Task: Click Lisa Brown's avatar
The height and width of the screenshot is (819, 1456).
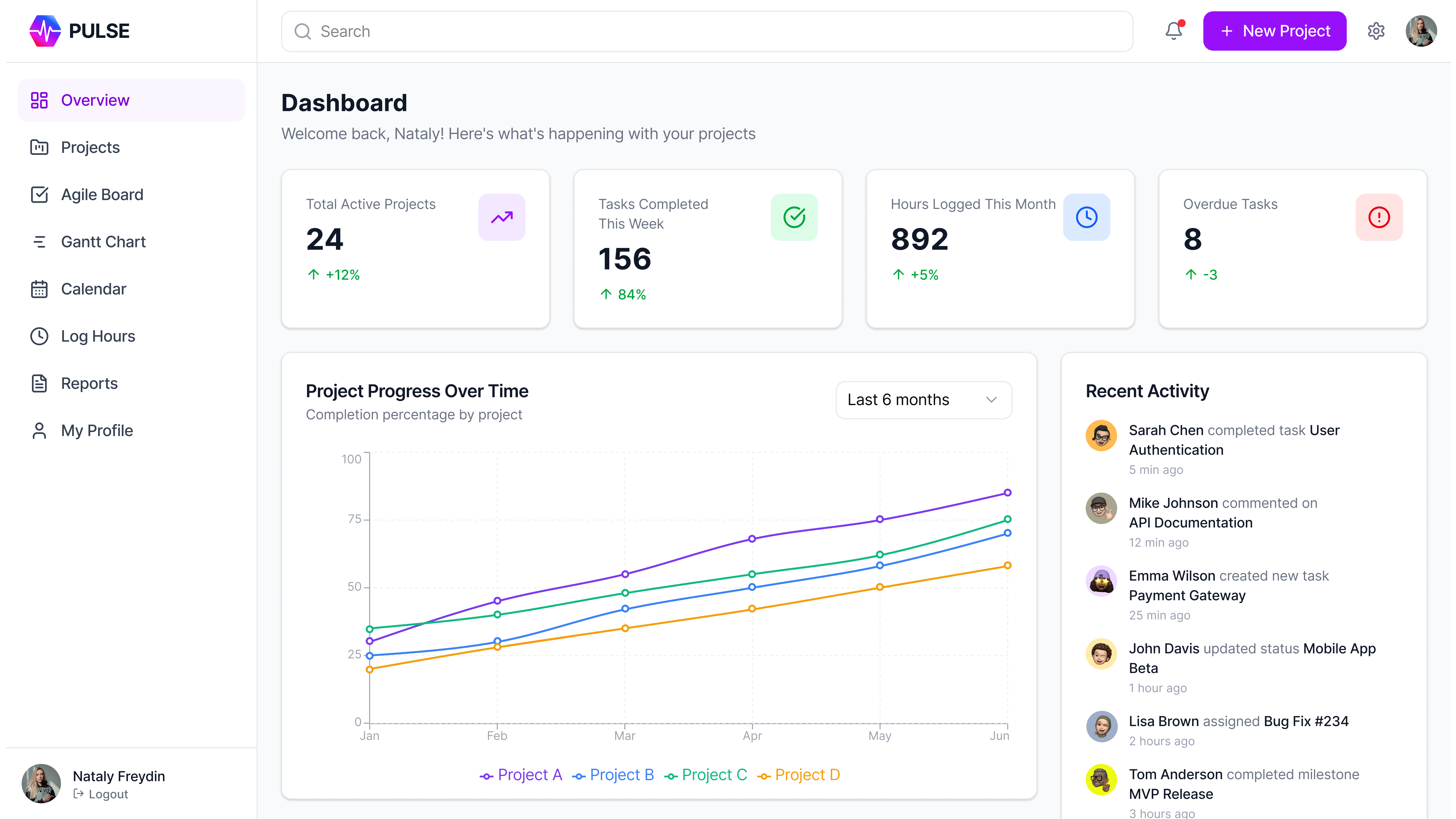Action: (1101, 726)
